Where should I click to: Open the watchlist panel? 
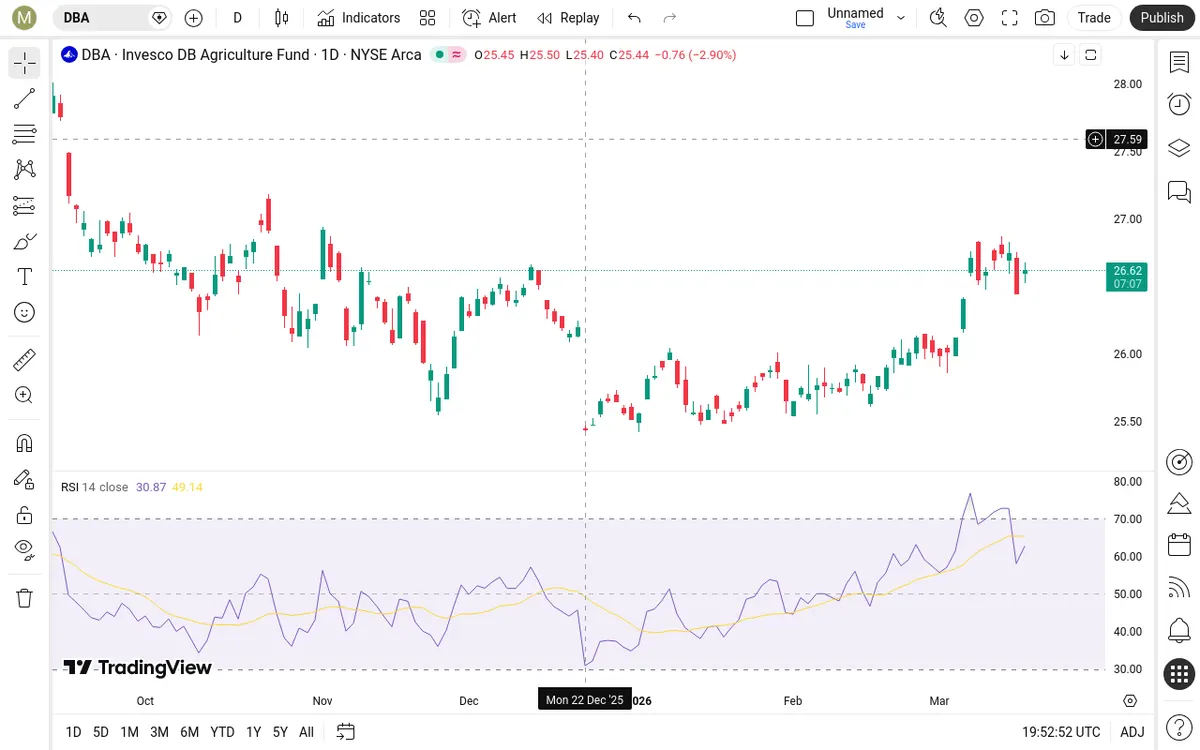pyautogui.click(x=1179, y=62)
